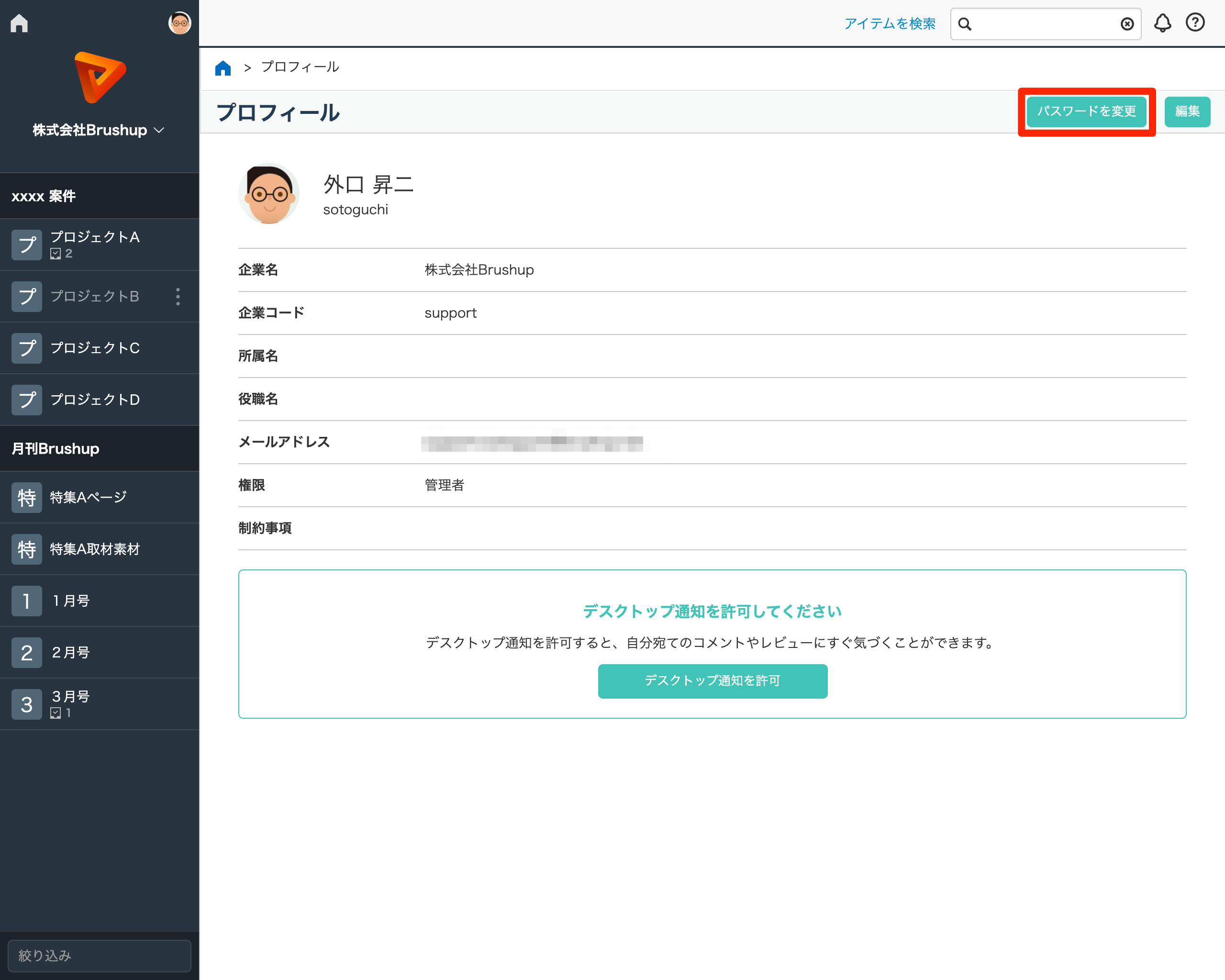Click the プロジェクトA square icon
The width and height of the screenshot is (1225, 980).
pyautogui.click(x=27, y=245)
